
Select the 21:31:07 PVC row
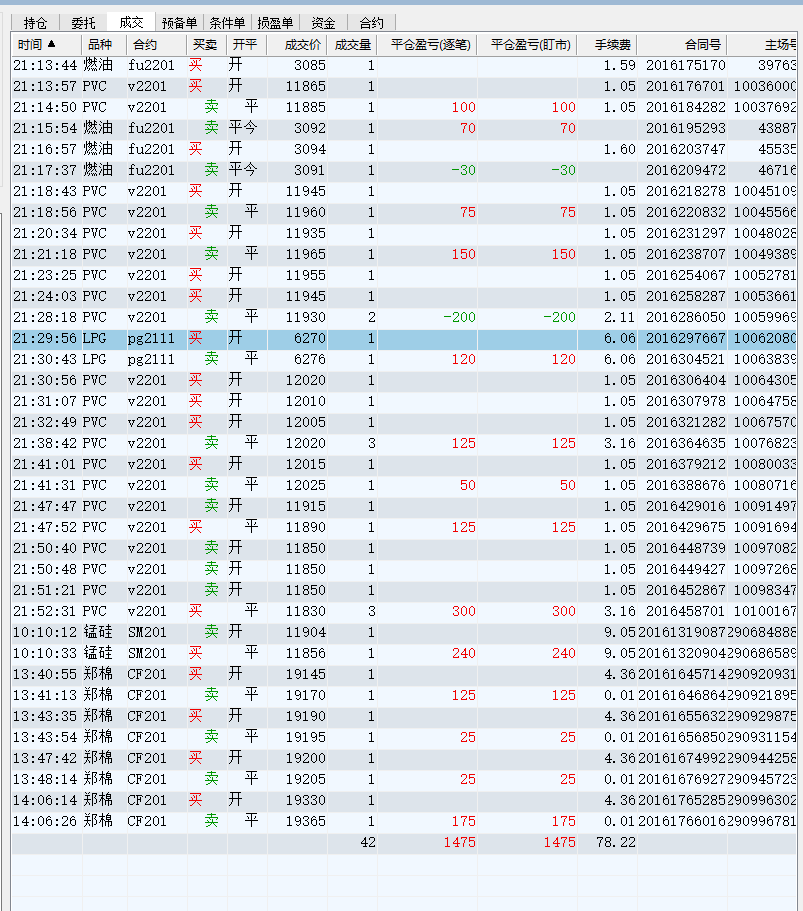point(404,401)
